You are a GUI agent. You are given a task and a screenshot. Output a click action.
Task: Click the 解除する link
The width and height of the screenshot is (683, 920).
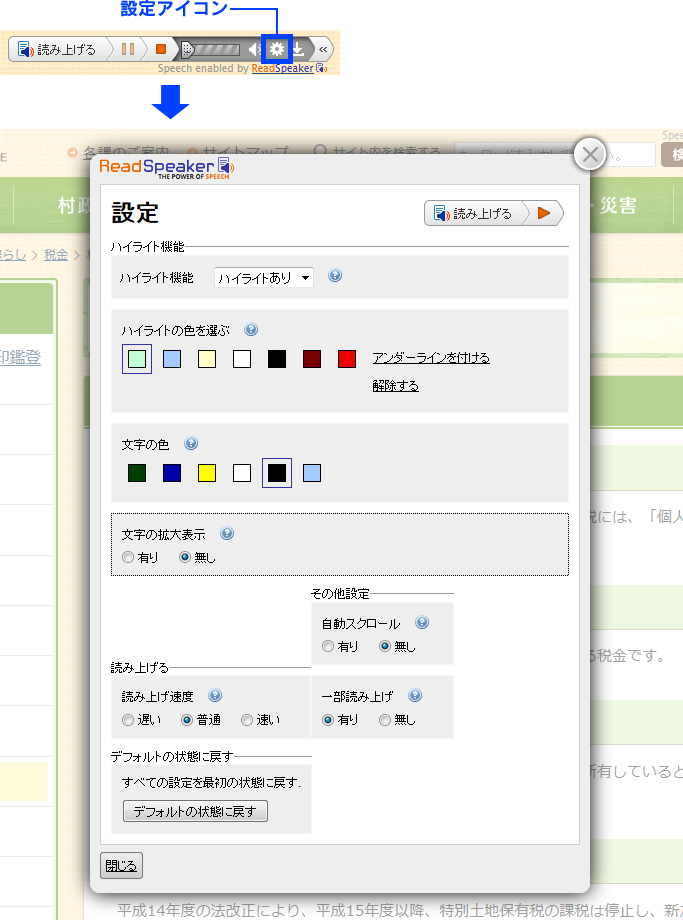[x=395, y=386]
